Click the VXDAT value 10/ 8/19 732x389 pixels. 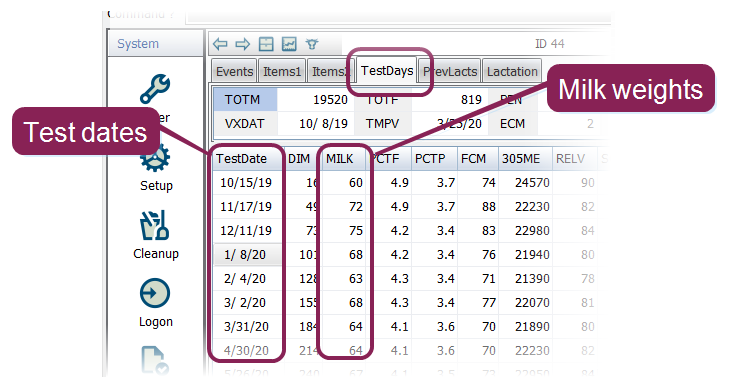(323, 124)
